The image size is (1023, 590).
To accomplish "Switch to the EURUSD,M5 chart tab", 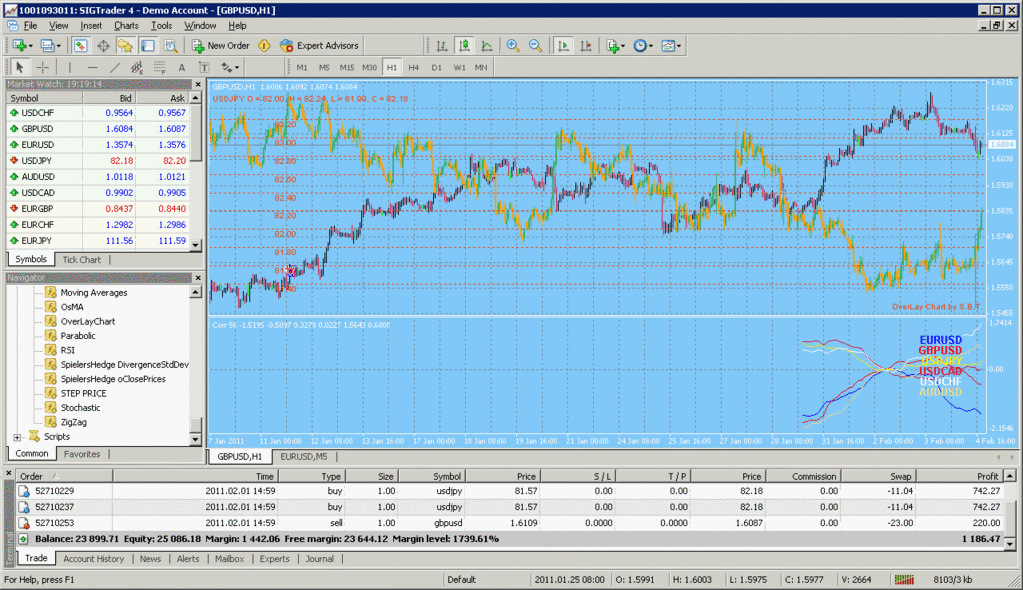I will click(303, 457).
